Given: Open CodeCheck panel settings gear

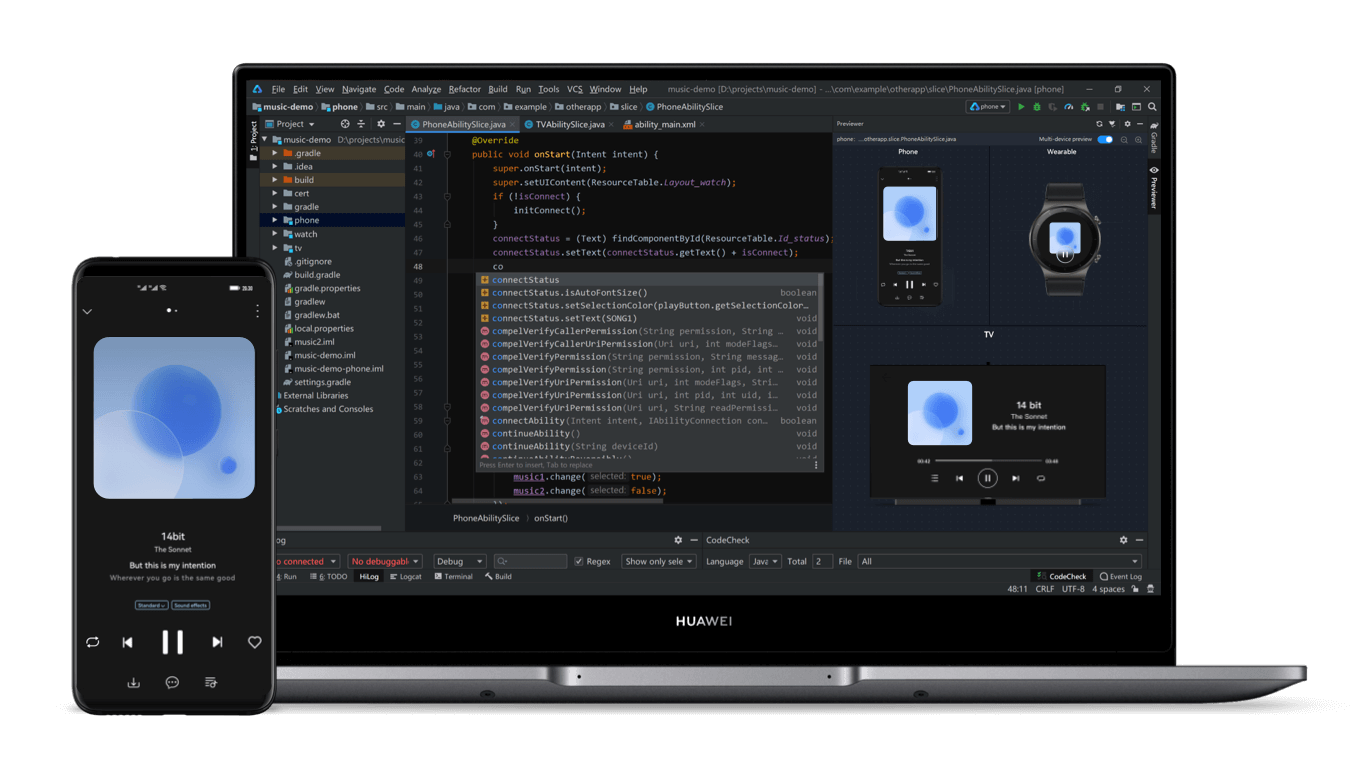Looking at the screenshot, I should click(1123, 540).
